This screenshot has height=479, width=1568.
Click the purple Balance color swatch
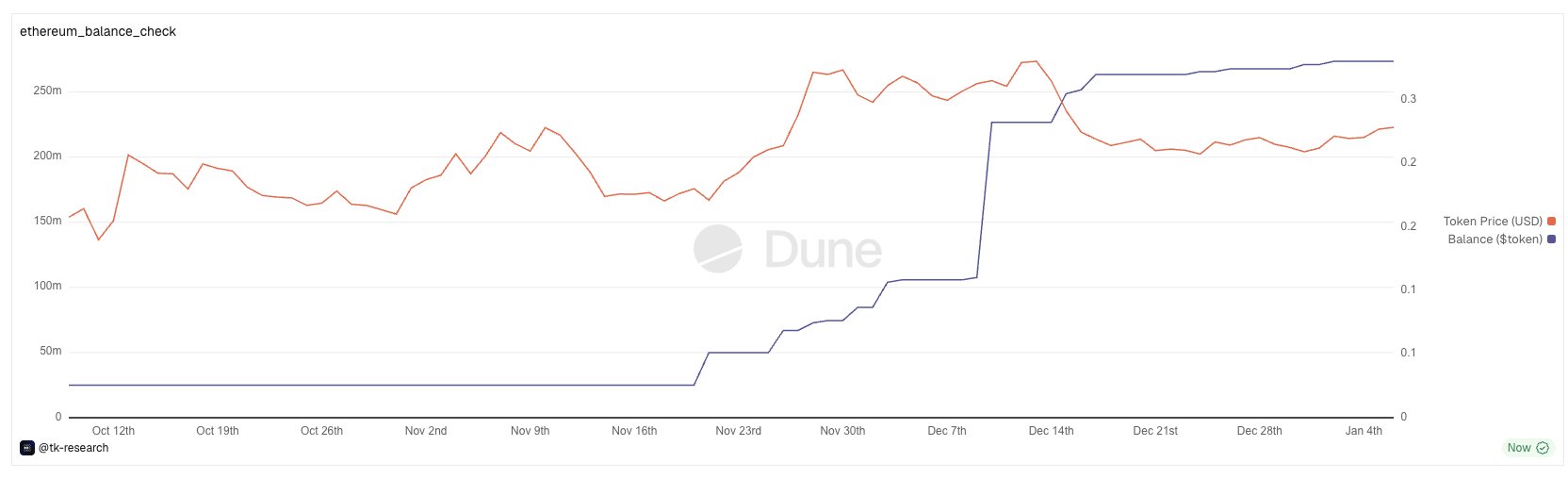pos(1551,239)
